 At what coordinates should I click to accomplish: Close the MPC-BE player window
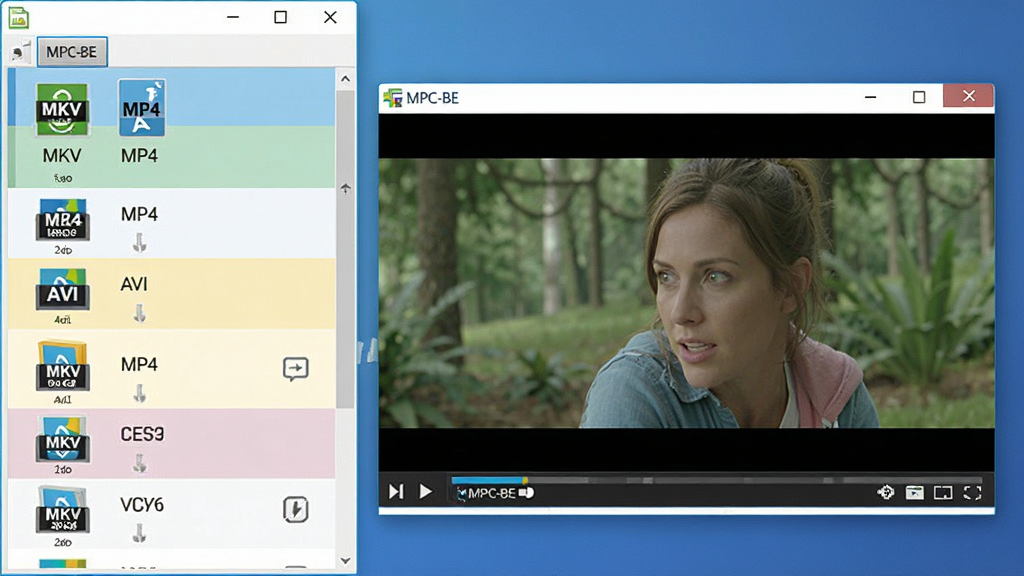(x=968, y=96)
